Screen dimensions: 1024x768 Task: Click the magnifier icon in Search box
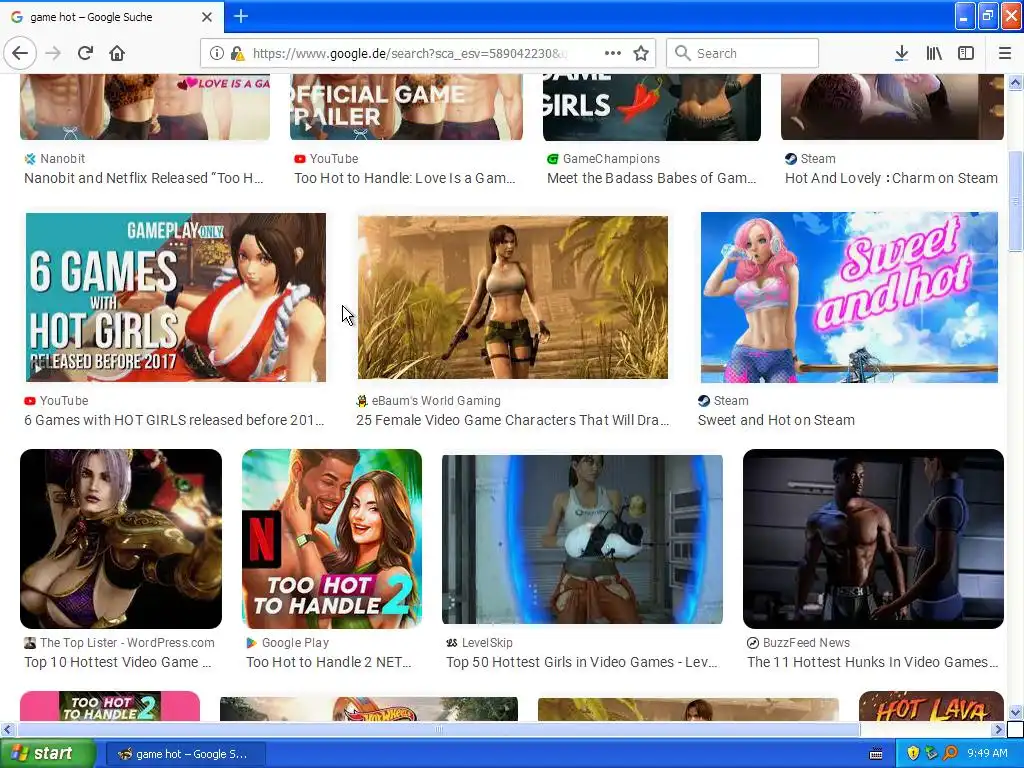682,53
